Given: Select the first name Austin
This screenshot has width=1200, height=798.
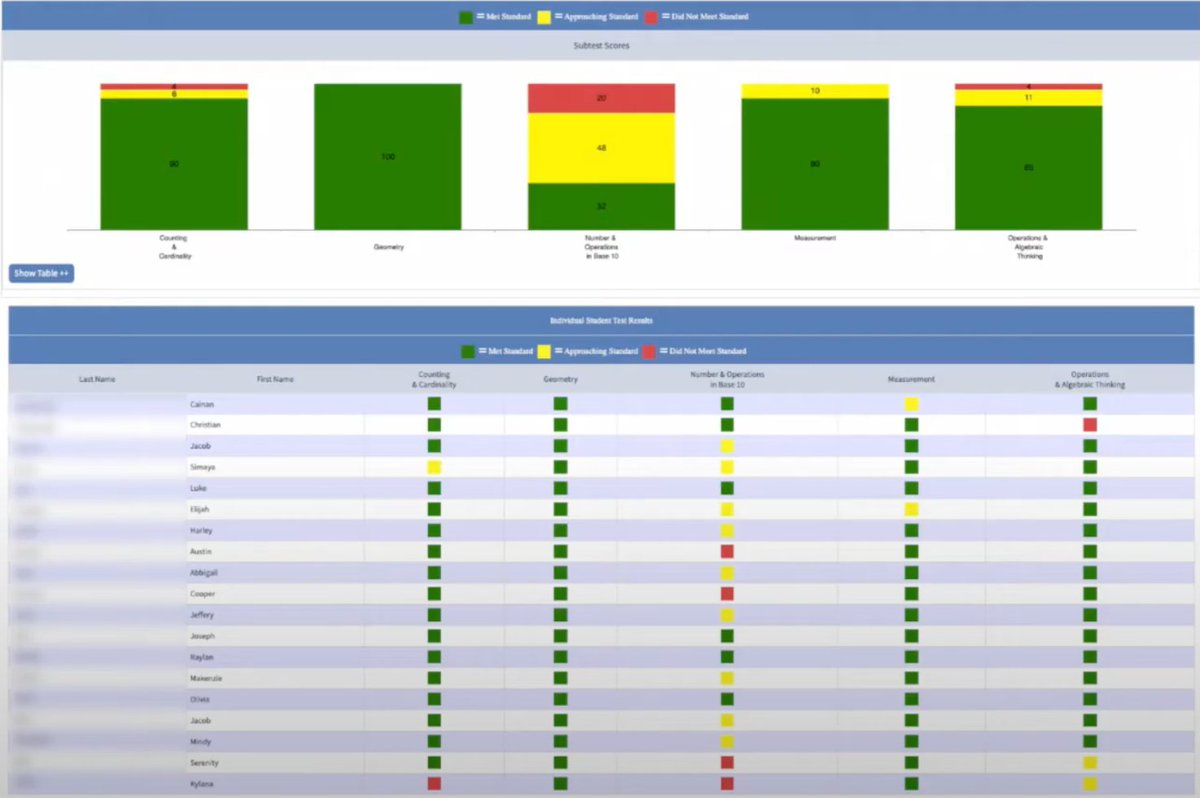Looking at the screenshot, I should click(202, 551).
